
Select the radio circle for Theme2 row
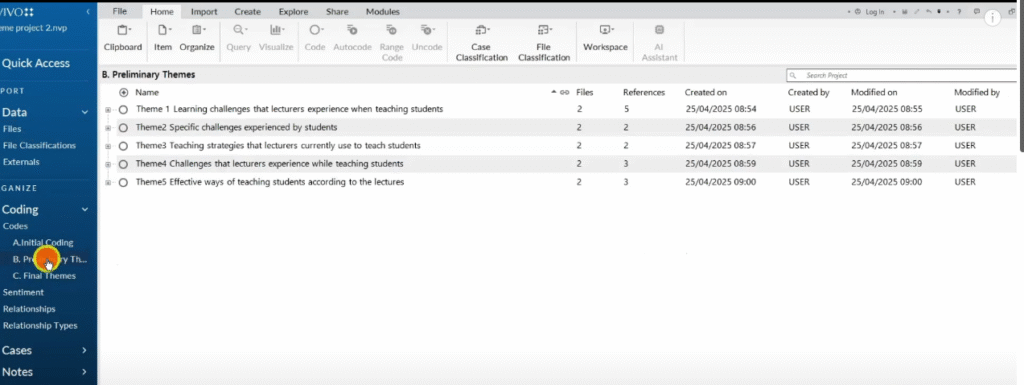[x=123, y=127]
